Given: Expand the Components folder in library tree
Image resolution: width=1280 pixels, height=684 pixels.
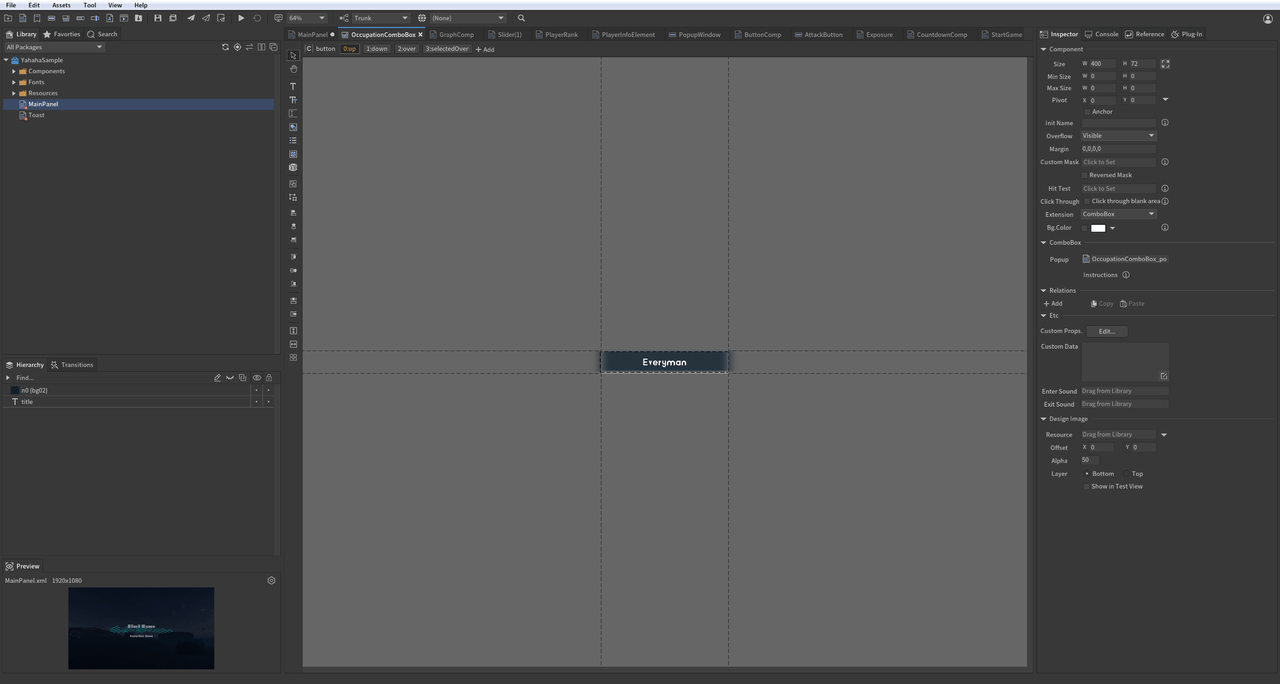Looking at the screenshot, I should coord(14,71).
